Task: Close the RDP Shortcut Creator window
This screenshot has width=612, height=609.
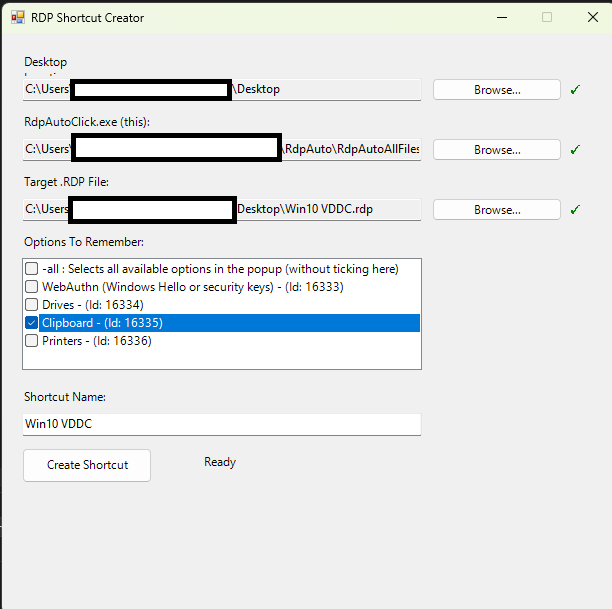Action: click(593, 18)
